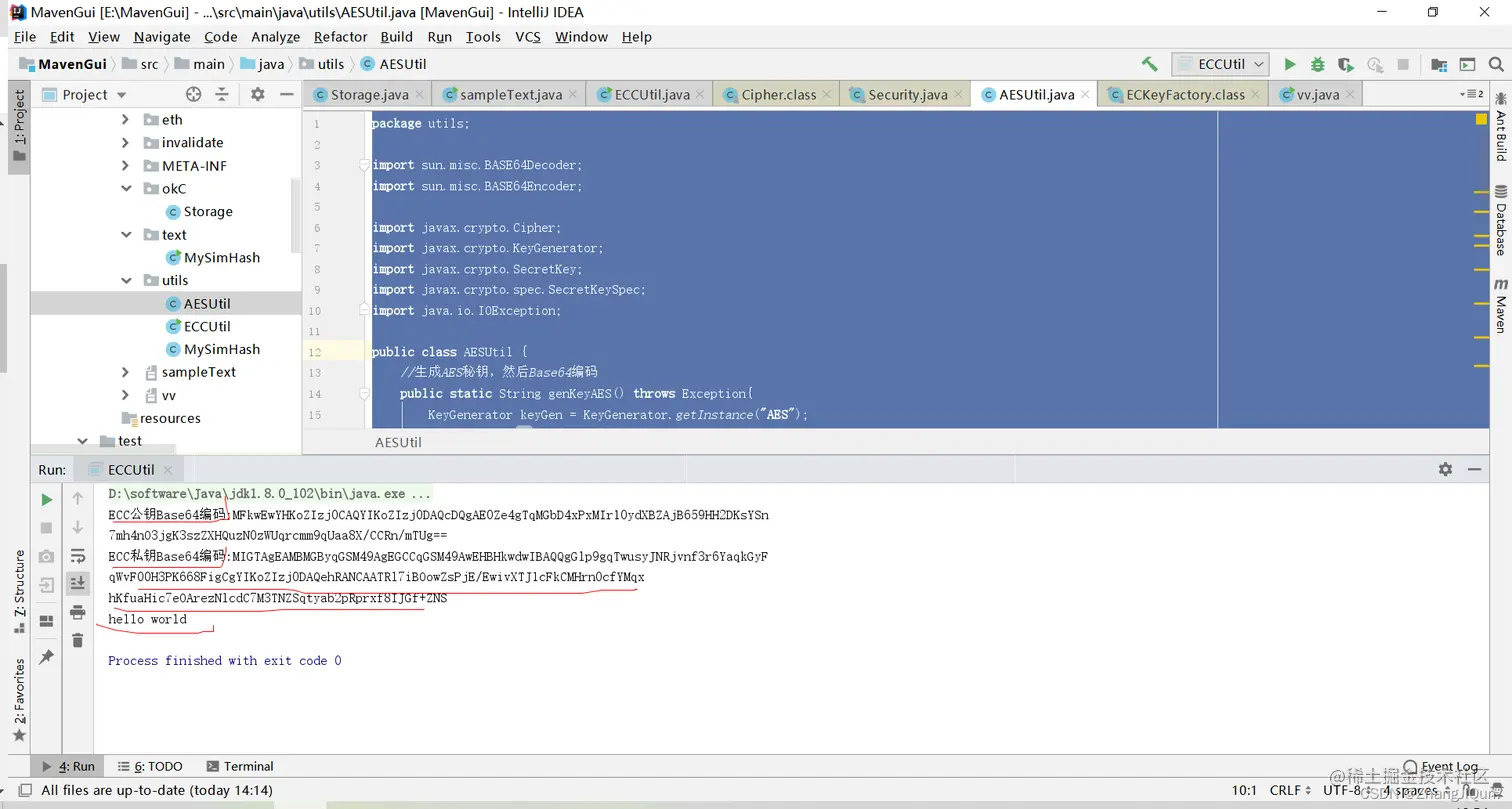Expand the eth folder
1512x809 pixels.
(x=125, y=119)
